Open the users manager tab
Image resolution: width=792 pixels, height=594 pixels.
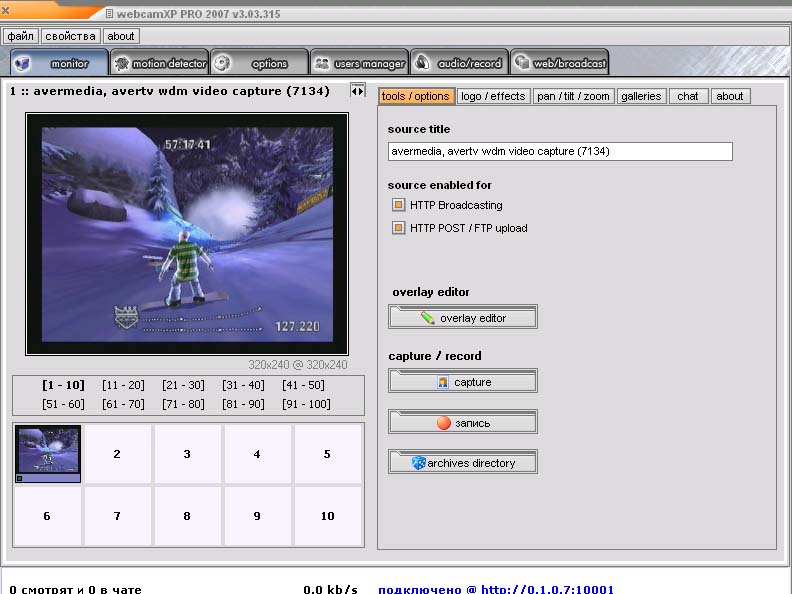[x=359, y=62]
